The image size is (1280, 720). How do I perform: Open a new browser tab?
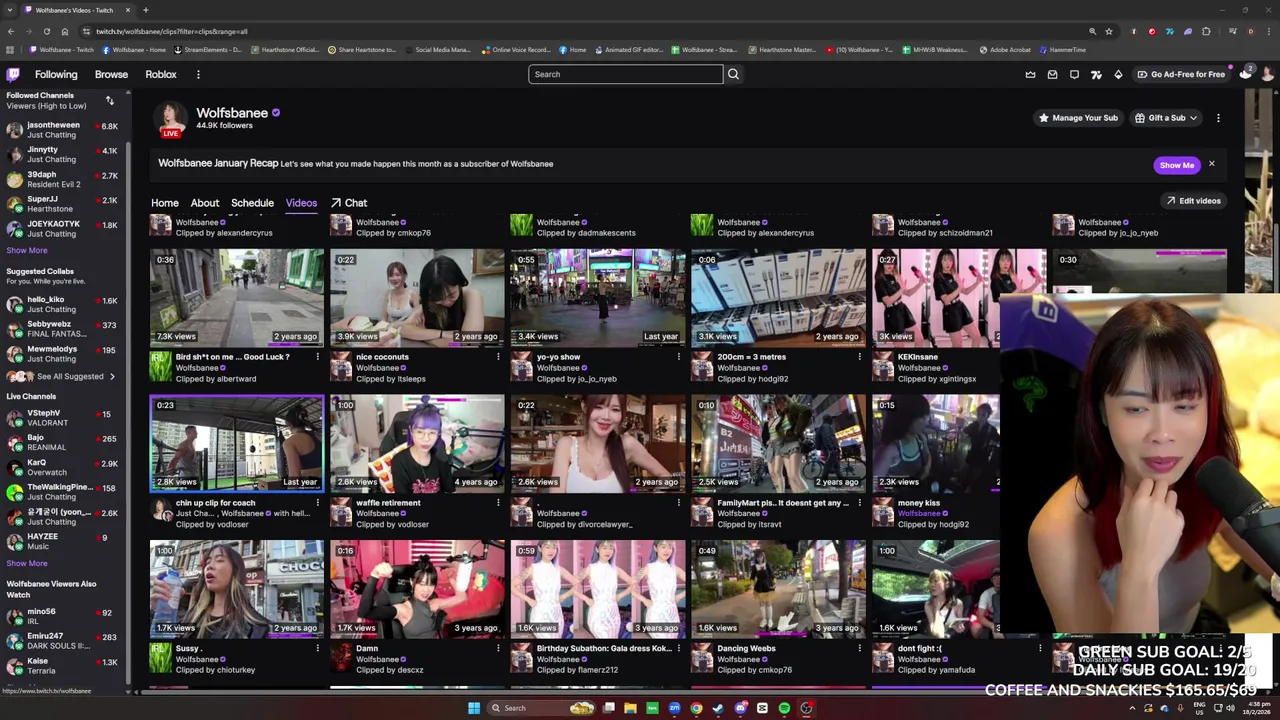click(x=145, y=10)
